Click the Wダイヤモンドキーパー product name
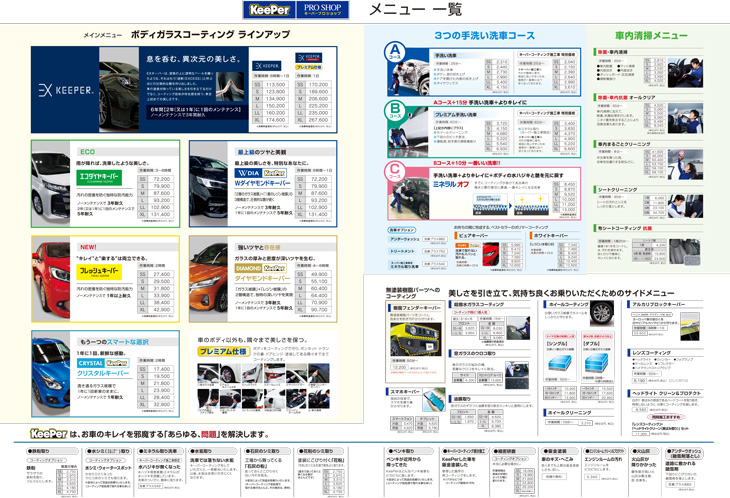 point(262,183)
